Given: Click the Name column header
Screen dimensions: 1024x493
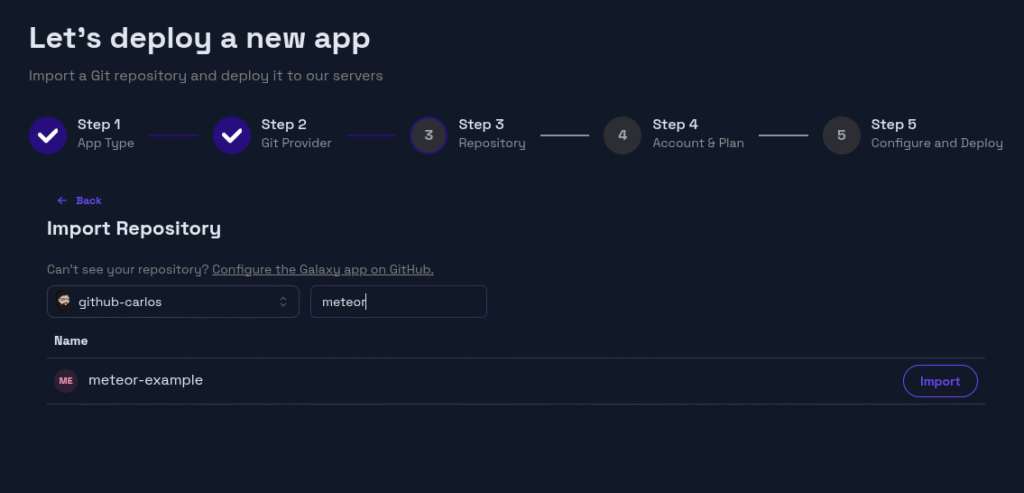Looking at the screenshot, I should 71,341.
